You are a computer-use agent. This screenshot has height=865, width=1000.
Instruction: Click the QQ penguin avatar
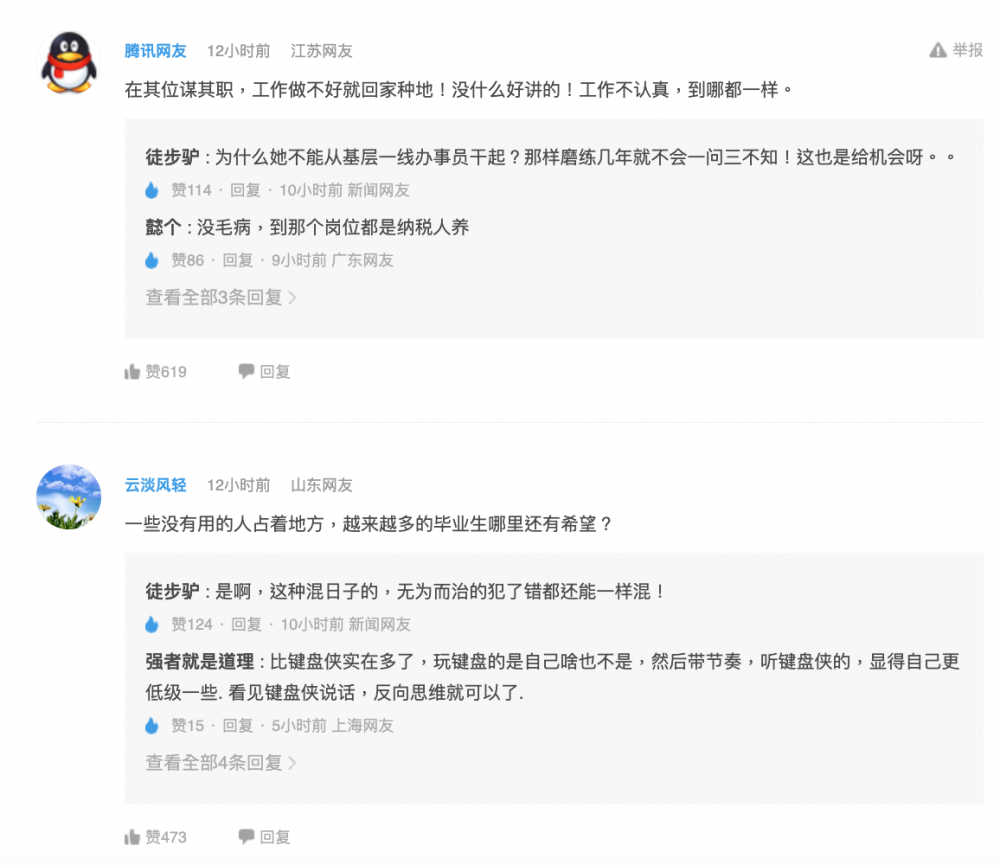tap(69, 61)
